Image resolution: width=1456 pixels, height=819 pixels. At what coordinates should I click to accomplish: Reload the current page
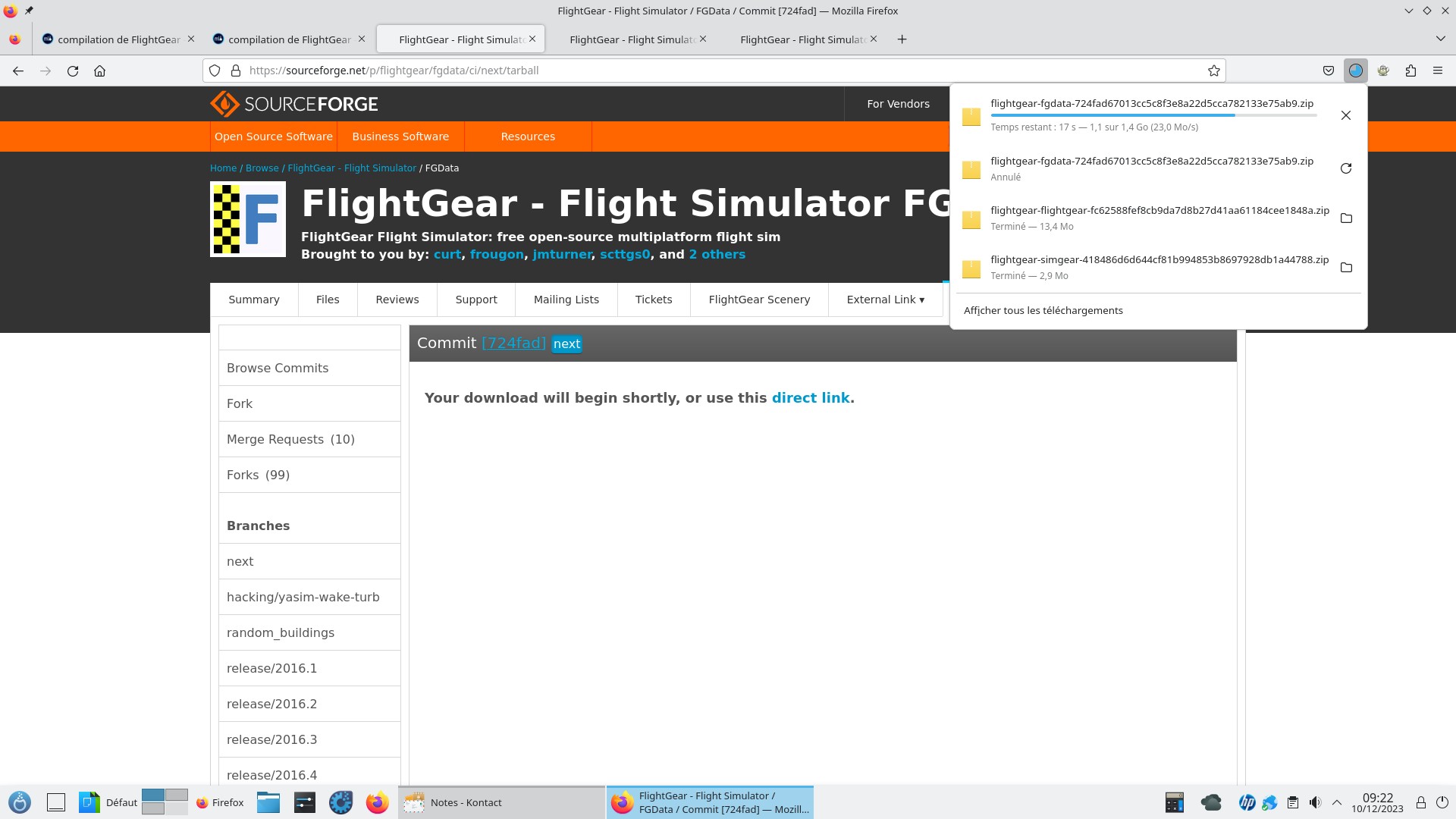click(x=73, y=71)
